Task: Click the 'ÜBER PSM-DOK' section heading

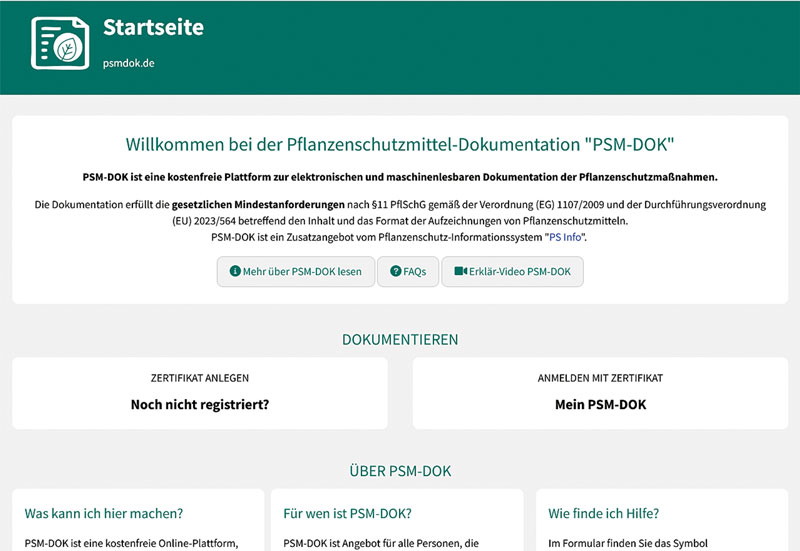Action: point(400,470)
